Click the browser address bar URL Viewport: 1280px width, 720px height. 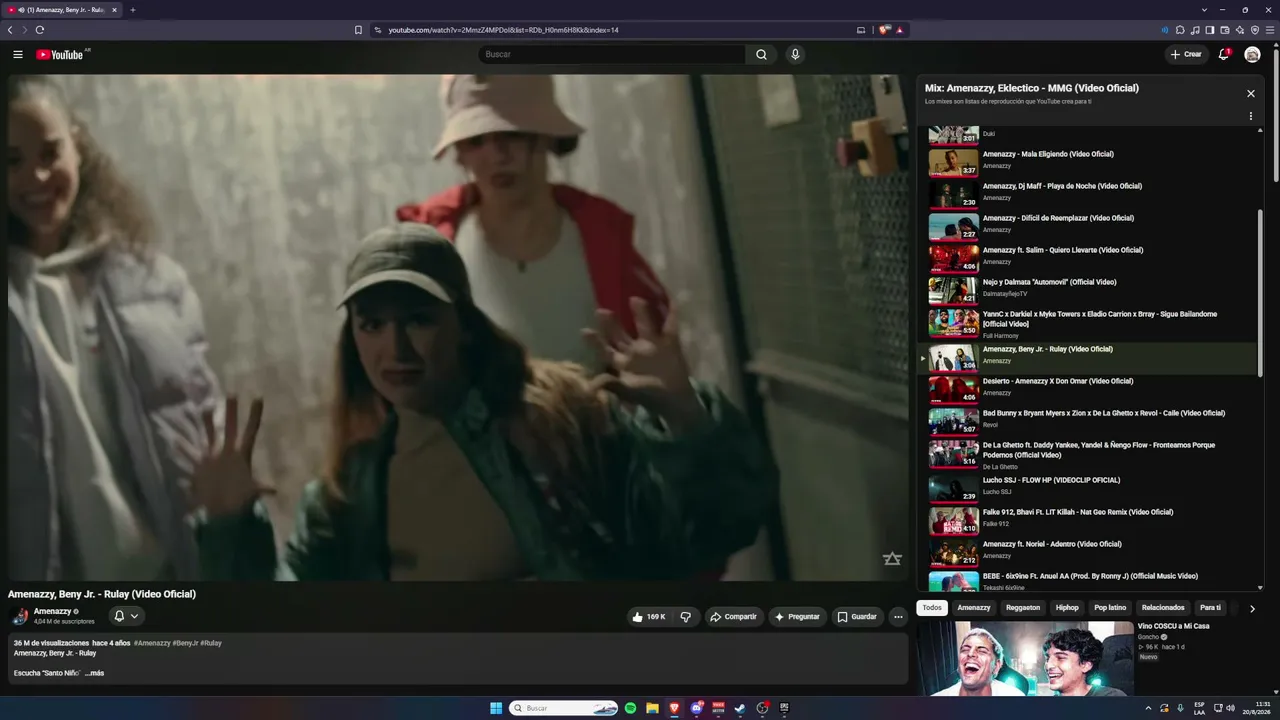coord(503,30)
